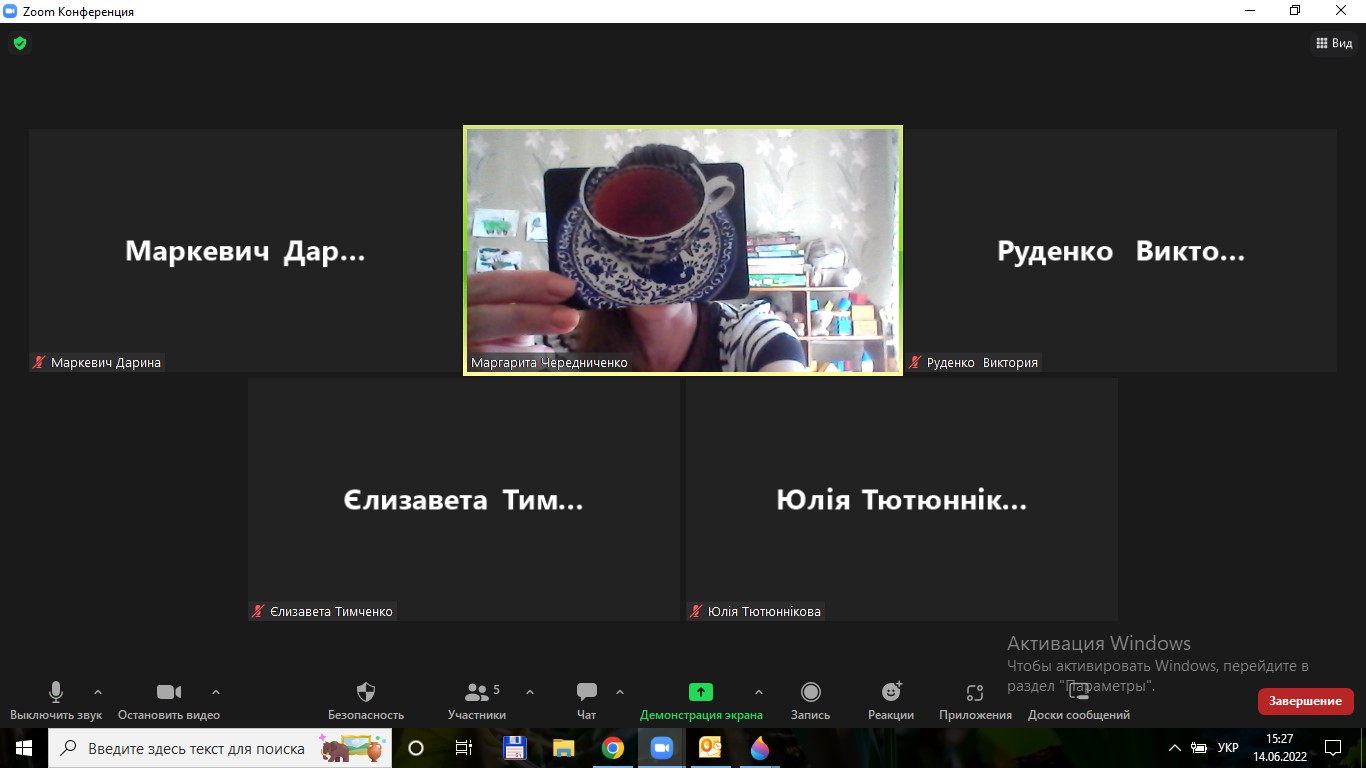This screenshot has width=1366, height=768.
Task: Open Реакции reactions menu
Action: coord(891,700)
